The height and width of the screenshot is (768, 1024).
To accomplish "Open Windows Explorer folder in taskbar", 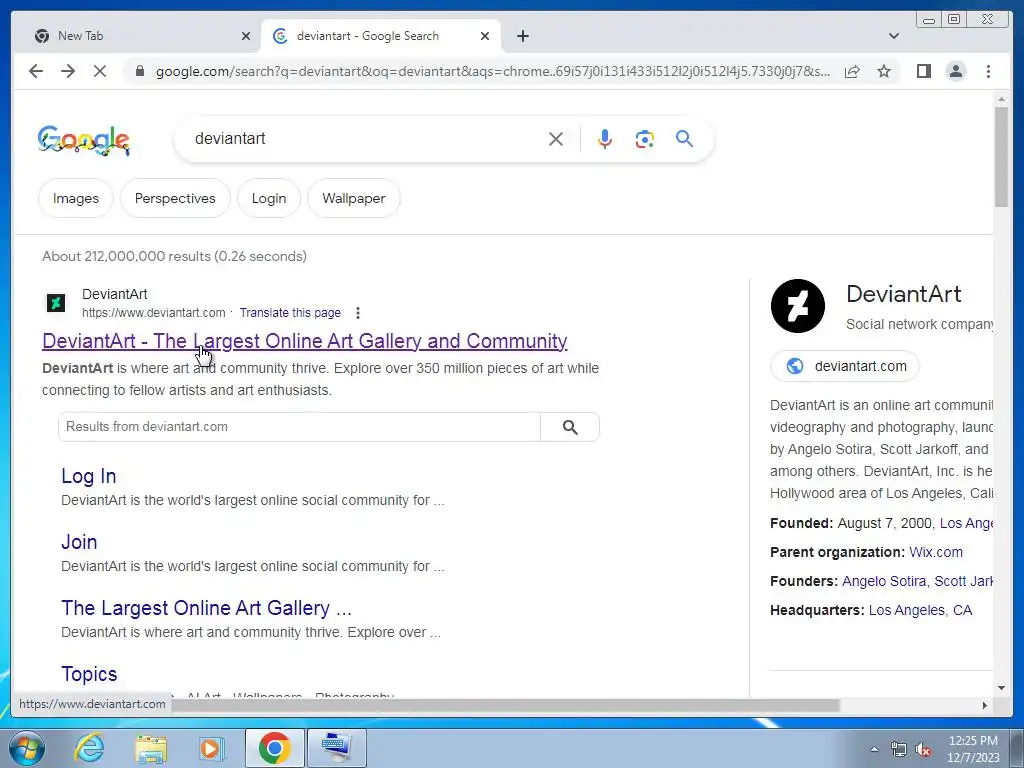I will (x=151, y=748).
